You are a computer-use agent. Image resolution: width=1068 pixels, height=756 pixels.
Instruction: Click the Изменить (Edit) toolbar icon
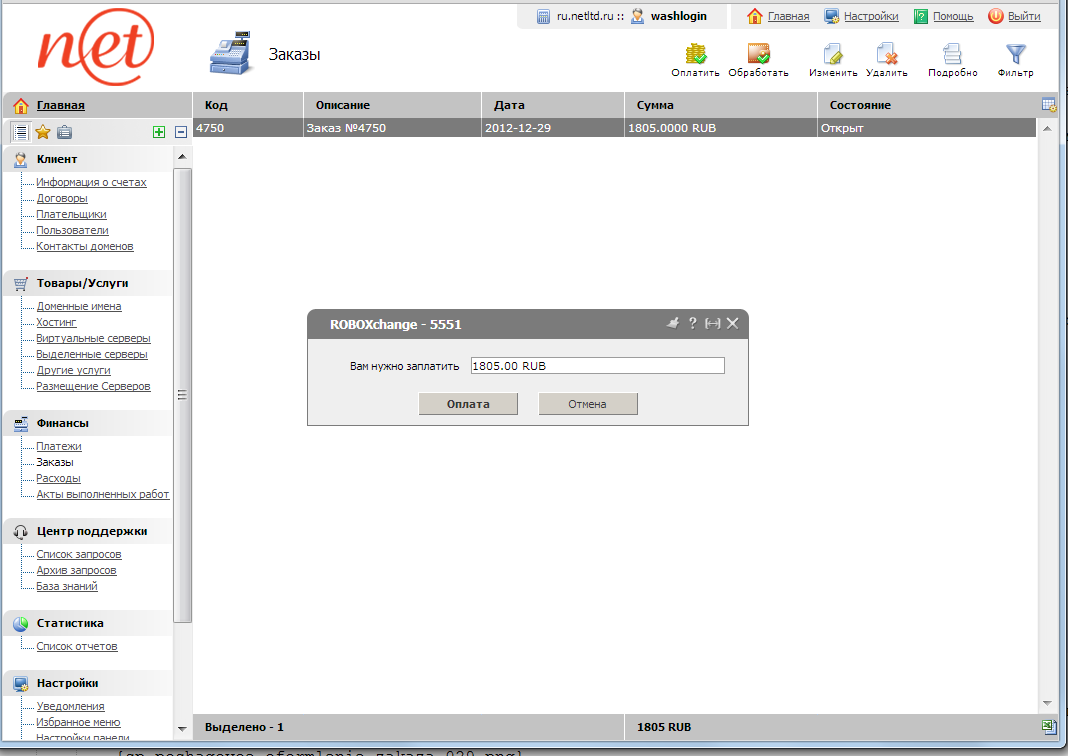point(832,55)
